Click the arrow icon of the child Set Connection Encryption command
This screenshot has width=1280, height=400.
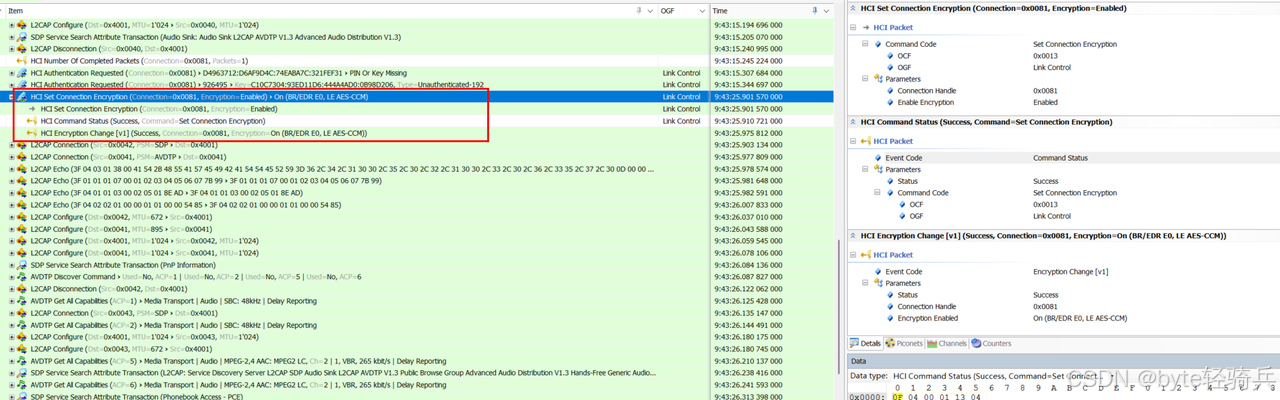coord(32,109)
